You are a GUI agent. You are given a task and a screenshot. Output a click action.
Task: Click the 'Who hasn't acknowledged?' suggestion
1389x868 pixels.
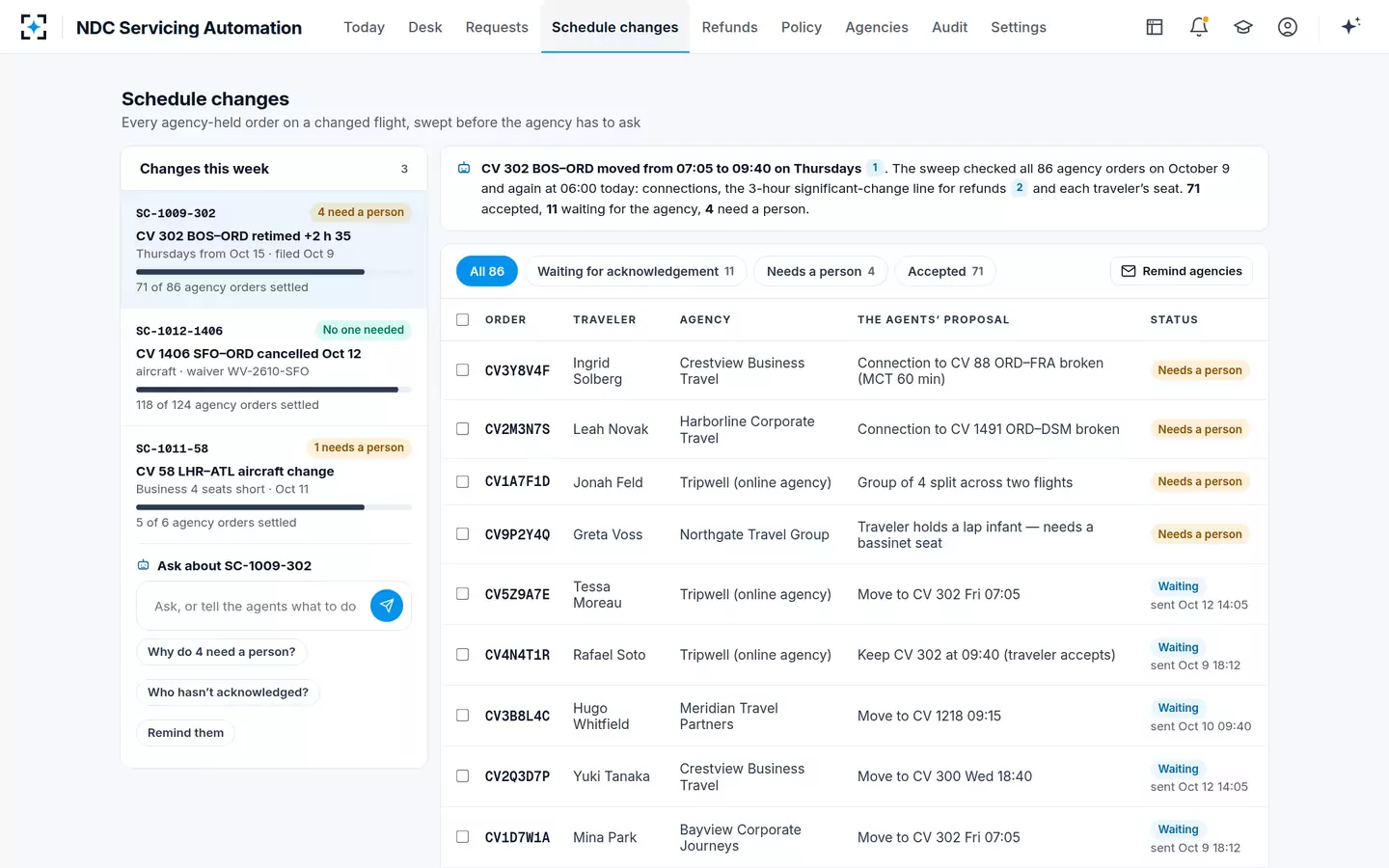228,692
